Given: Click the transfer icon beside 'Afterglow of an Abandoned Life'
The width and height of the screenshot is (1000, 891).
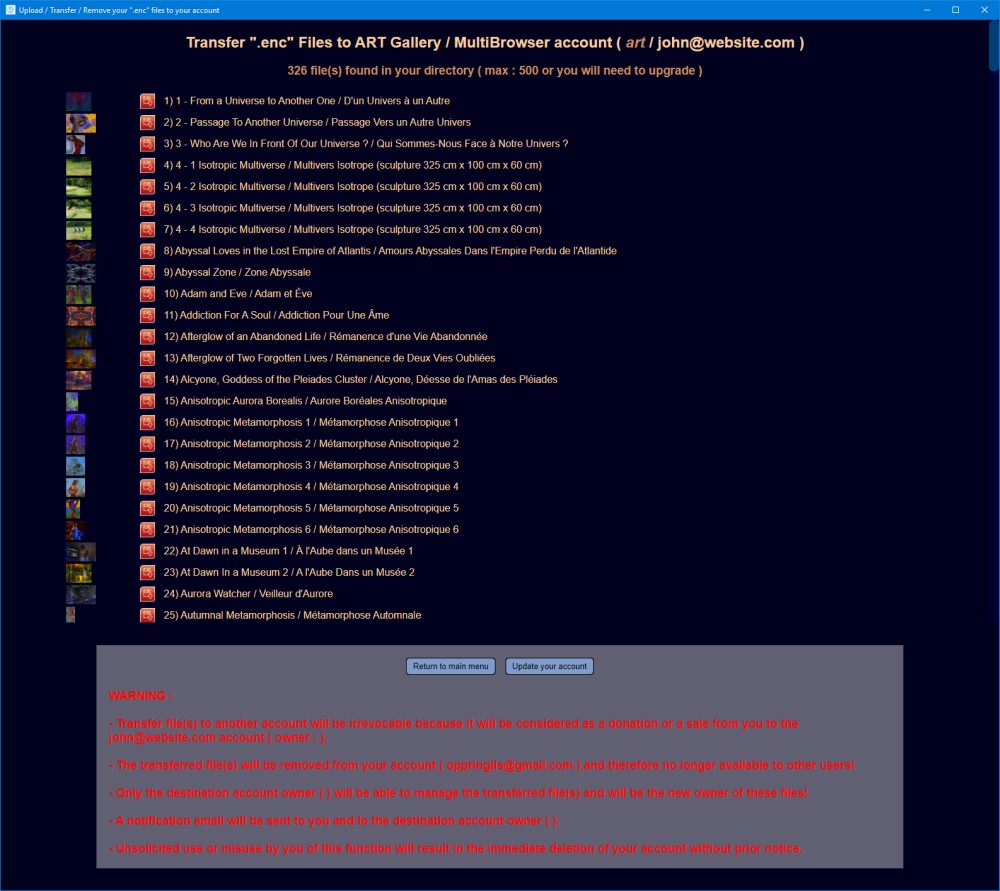Looking at the screenshot, I should [147, 337].
